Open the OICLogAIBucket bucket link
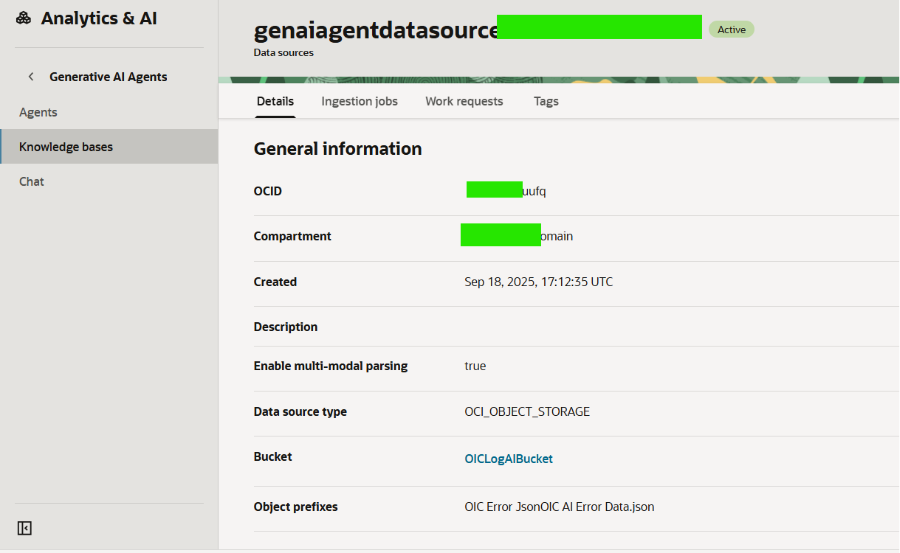This screenshot has height=553, width=900. (509, 458)
